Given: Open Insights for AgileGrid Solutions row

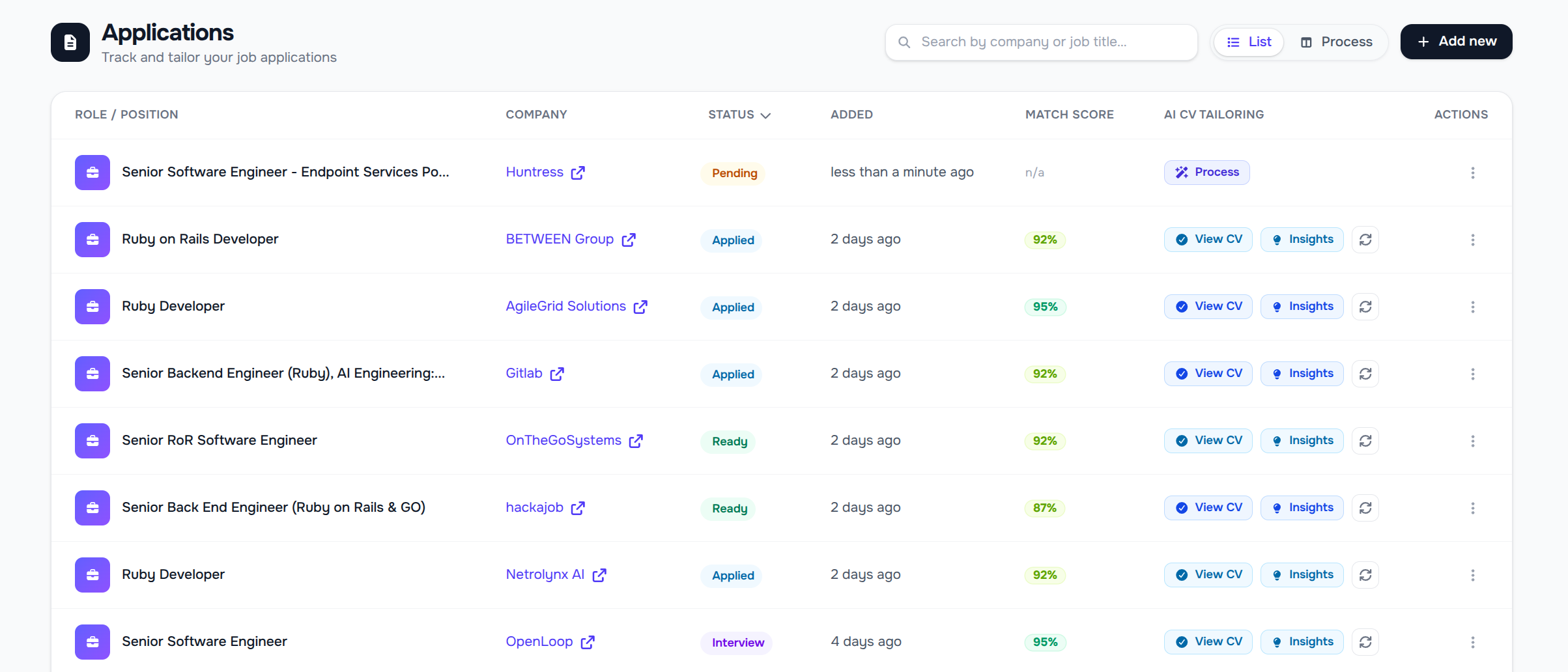Looking at the screenshot, I should (1302, 307).
